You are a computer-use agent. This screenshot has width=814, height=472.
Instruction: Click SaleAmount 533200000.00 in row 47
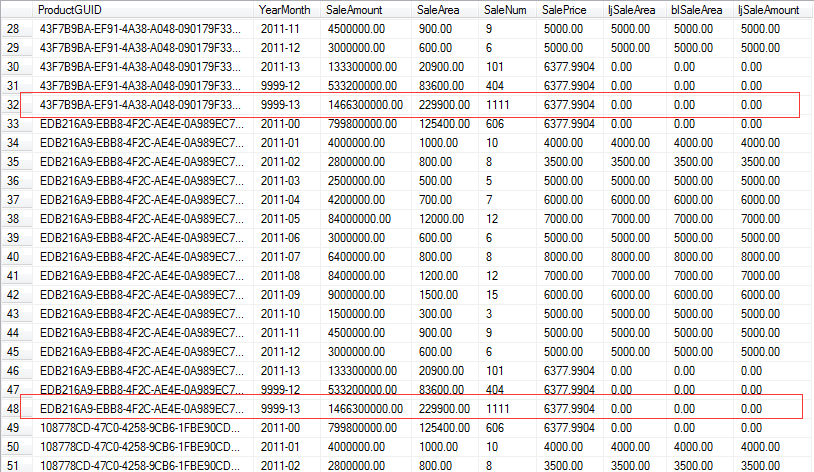tap(362, 390)
